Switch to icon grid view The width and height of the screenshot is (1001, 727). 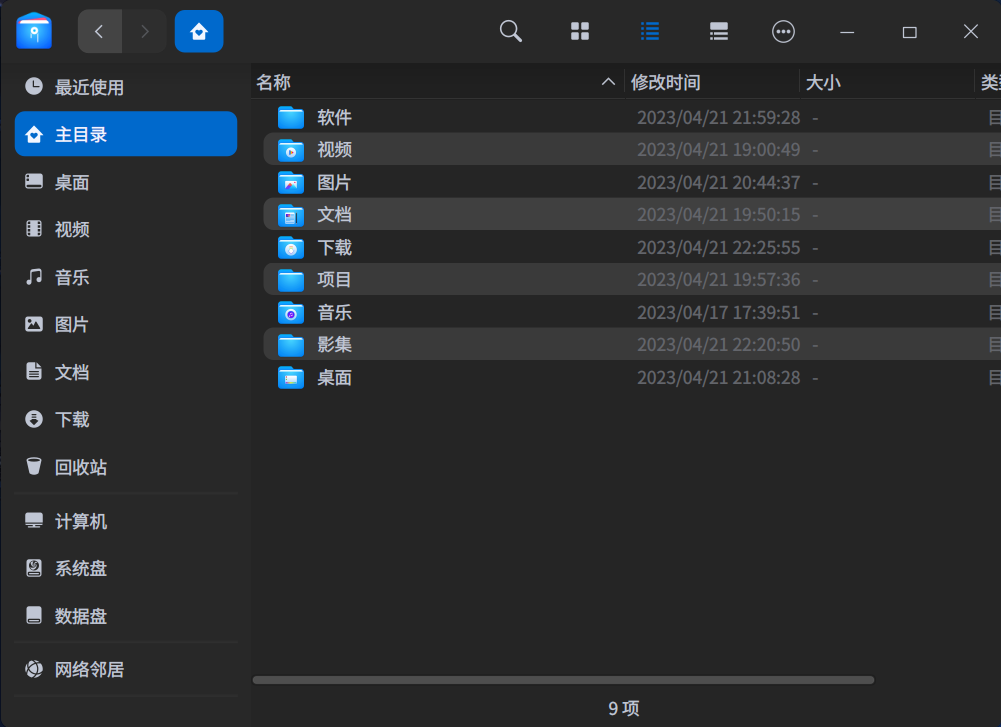click(580, 31)
